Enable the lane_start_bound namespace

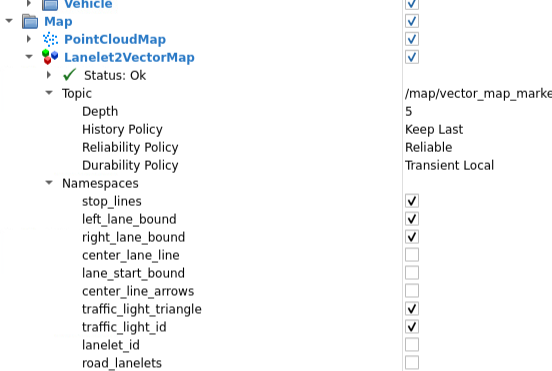click(412, 273)
